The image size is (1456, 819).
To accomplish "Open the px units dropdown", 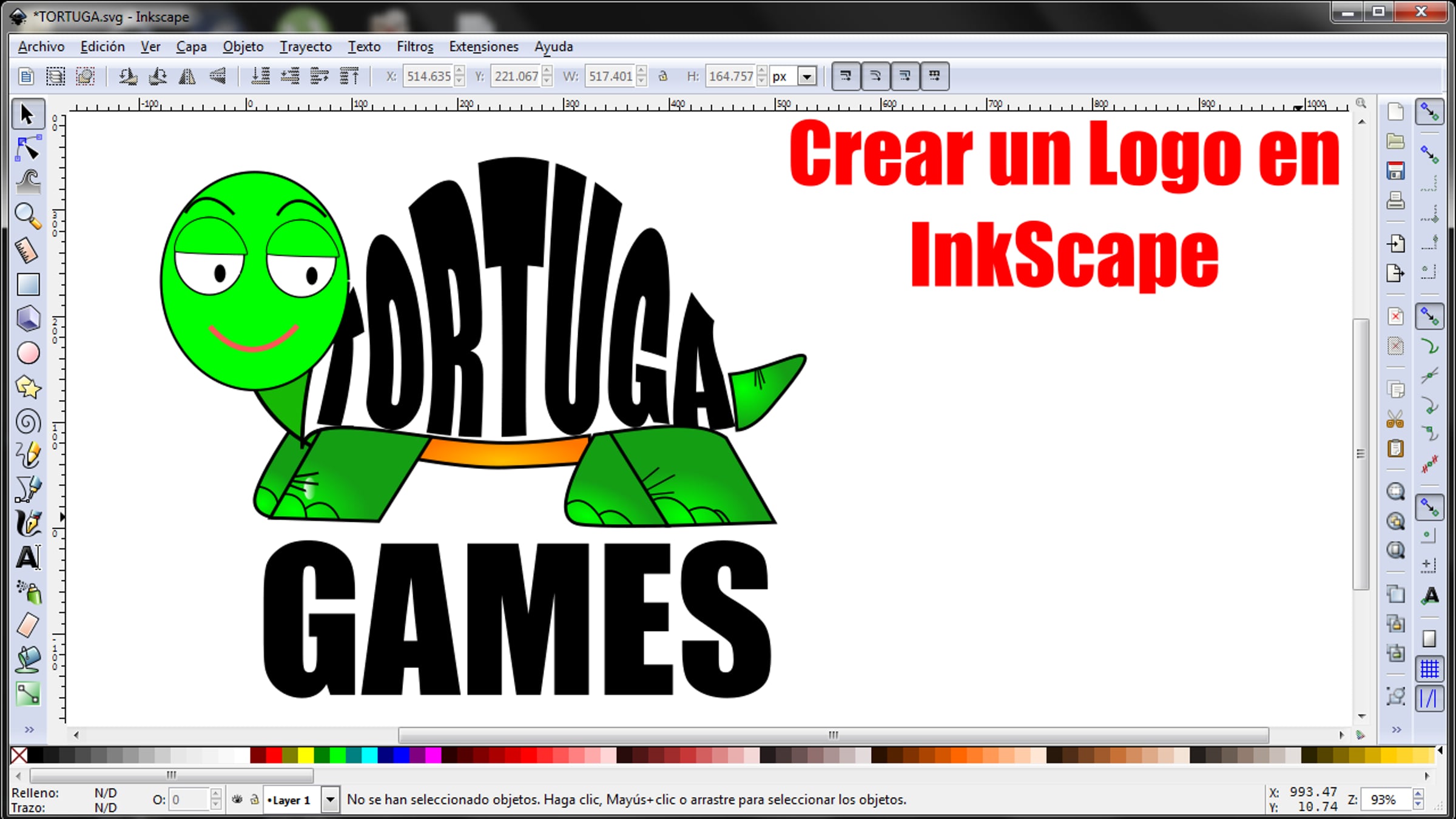I will tap(807, 77).
